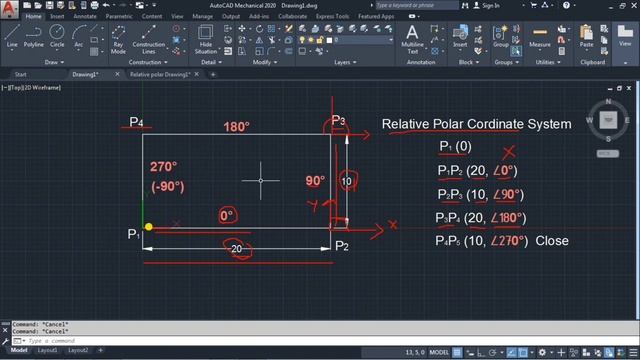
Task: Click the Undo arrow in quick access toolbar
Action: pos(106,5)
